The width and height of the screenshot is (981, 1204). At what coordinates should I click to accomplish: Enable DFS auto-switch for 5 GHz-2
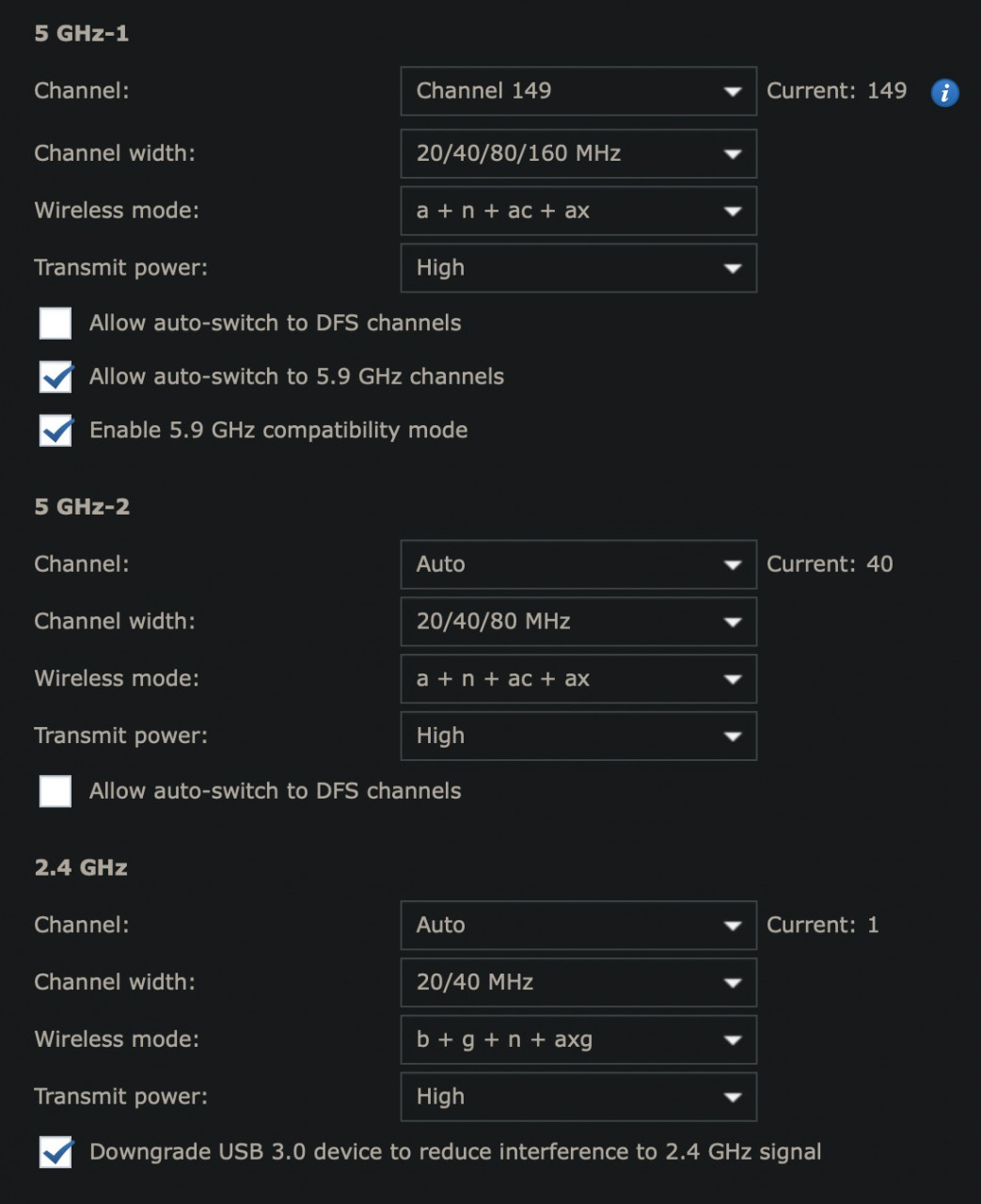[55, 791]
